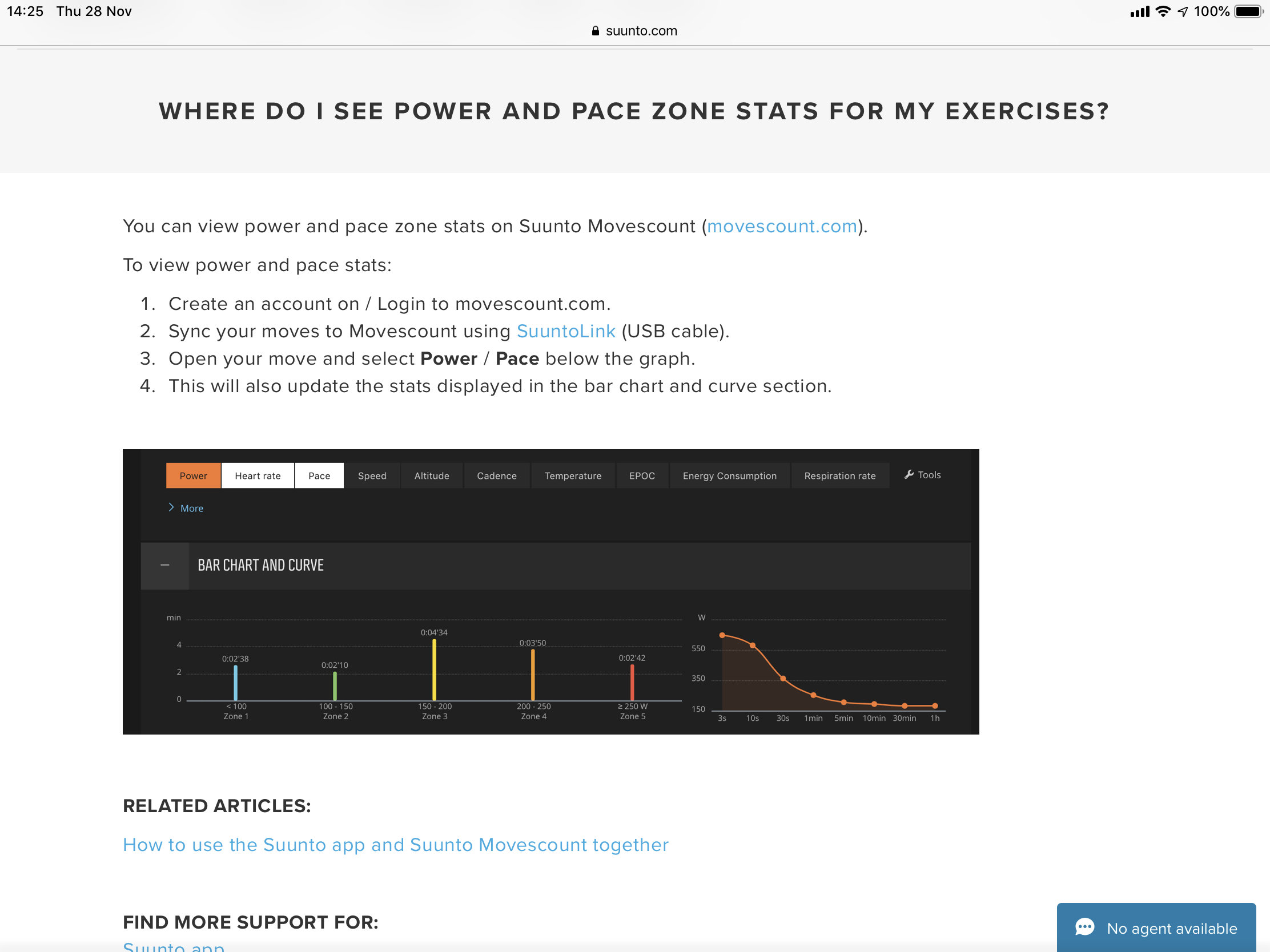Click the yellow Zone 3 bar
The image size is (1270, 952).
pos(434,669)
